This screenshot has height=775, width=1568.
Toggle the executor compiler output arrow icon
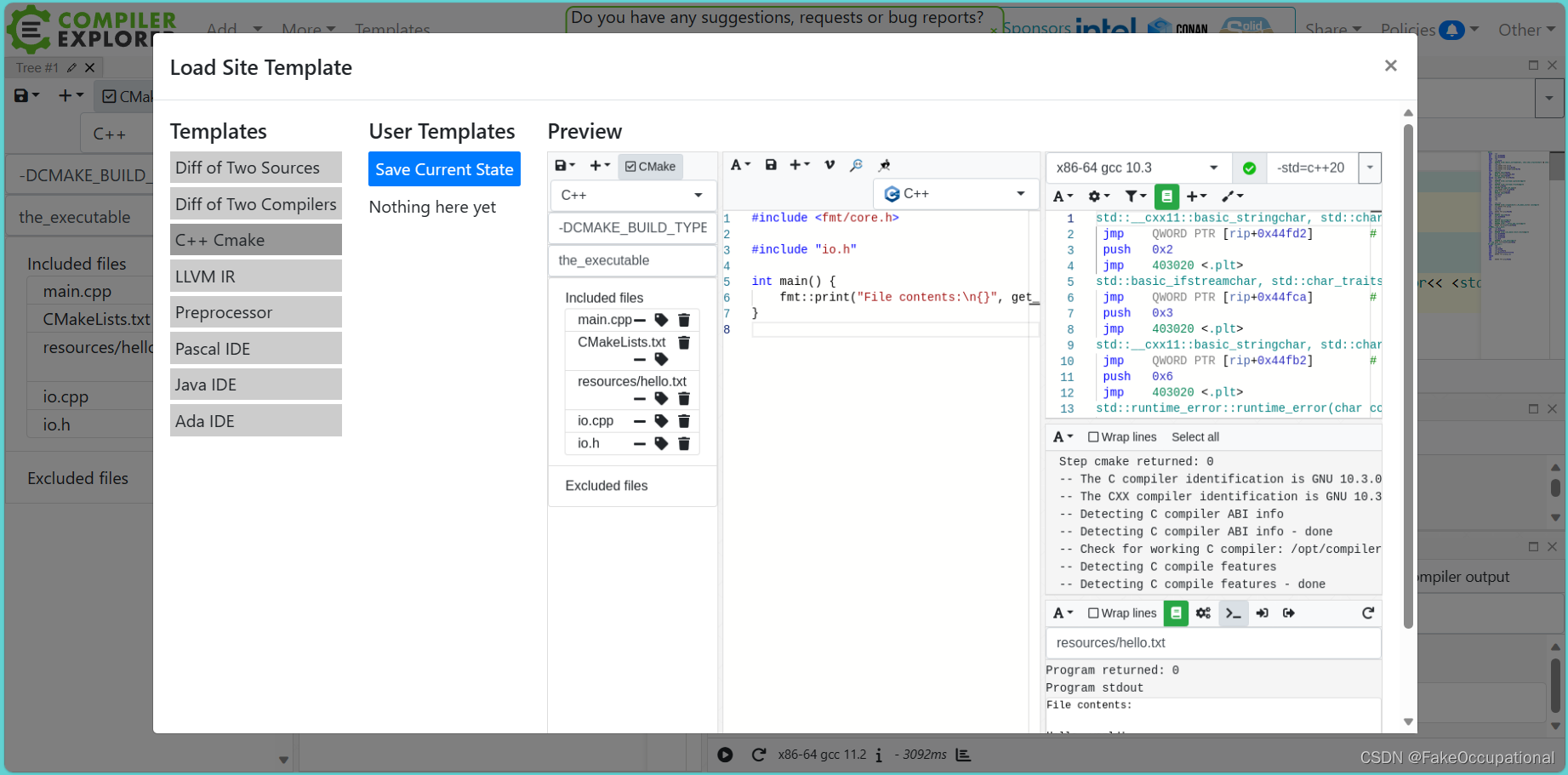[x=1289, y=613]
